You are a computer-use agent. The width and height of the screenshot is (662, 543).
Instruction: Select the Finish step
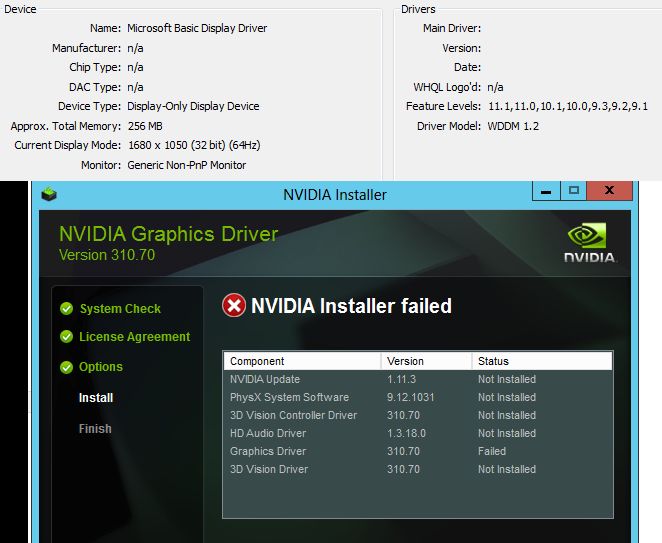95,429
